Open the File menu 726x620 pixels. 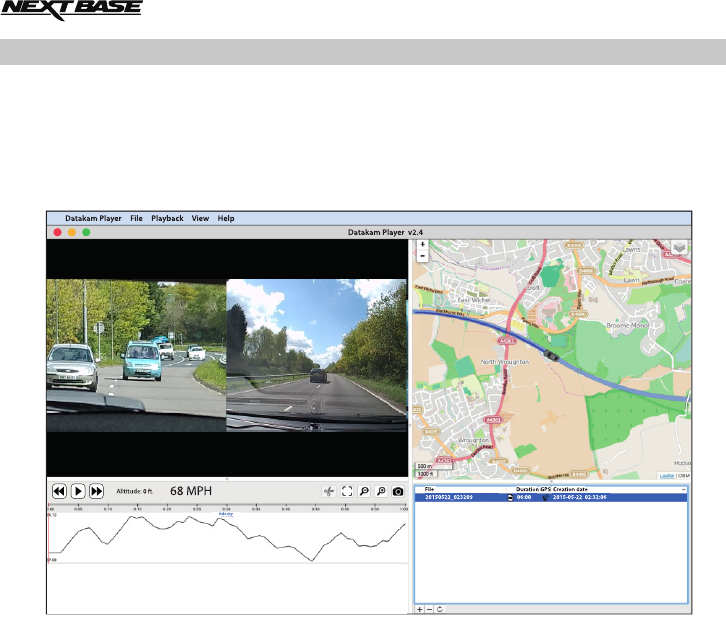click(136, 218)
